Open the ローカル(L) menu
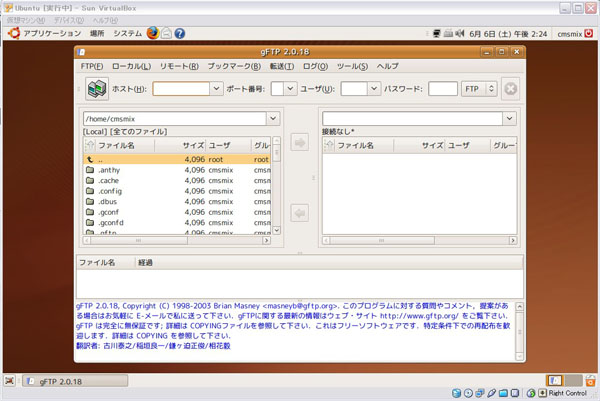The height and width of the screenshot is (401, 600). (x=131, y=66)
